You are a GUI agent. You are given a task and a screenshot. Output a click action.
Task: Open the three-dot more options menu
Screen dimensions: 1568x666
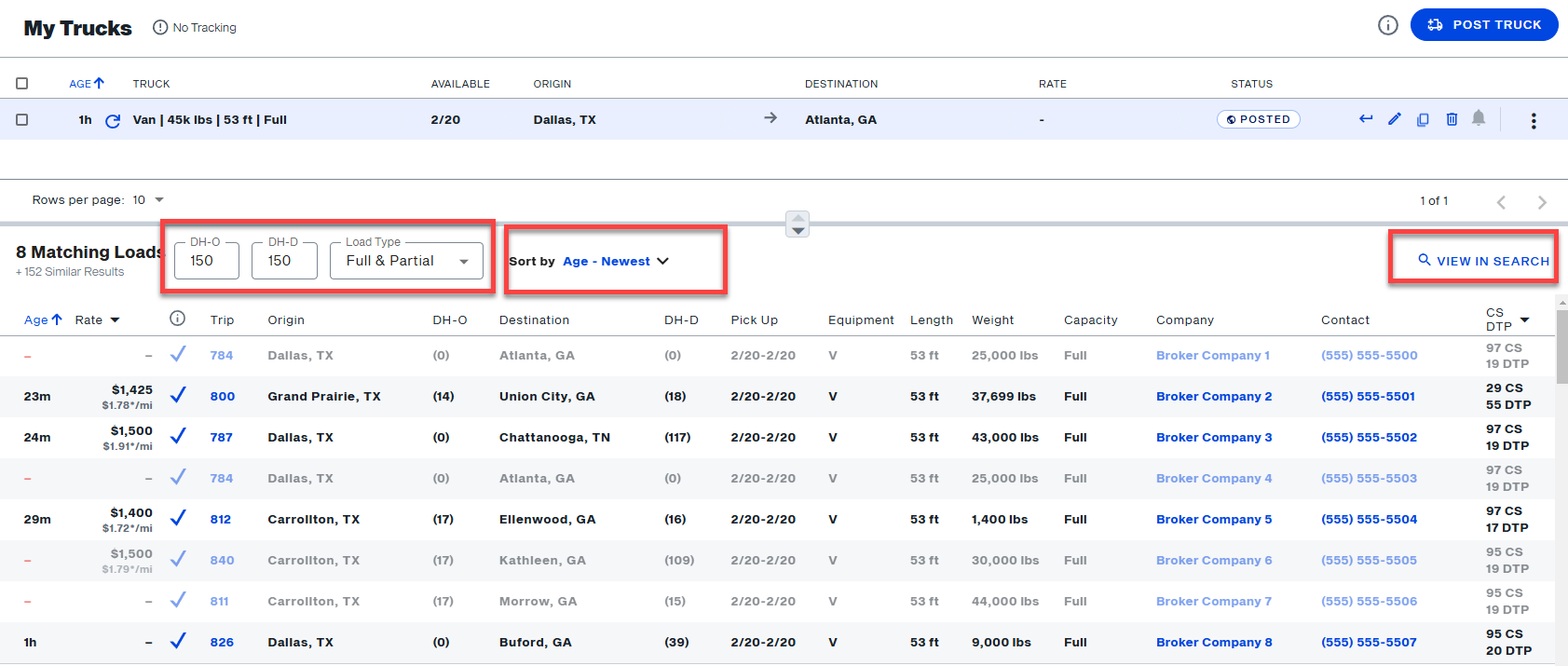click(1534, 121)
